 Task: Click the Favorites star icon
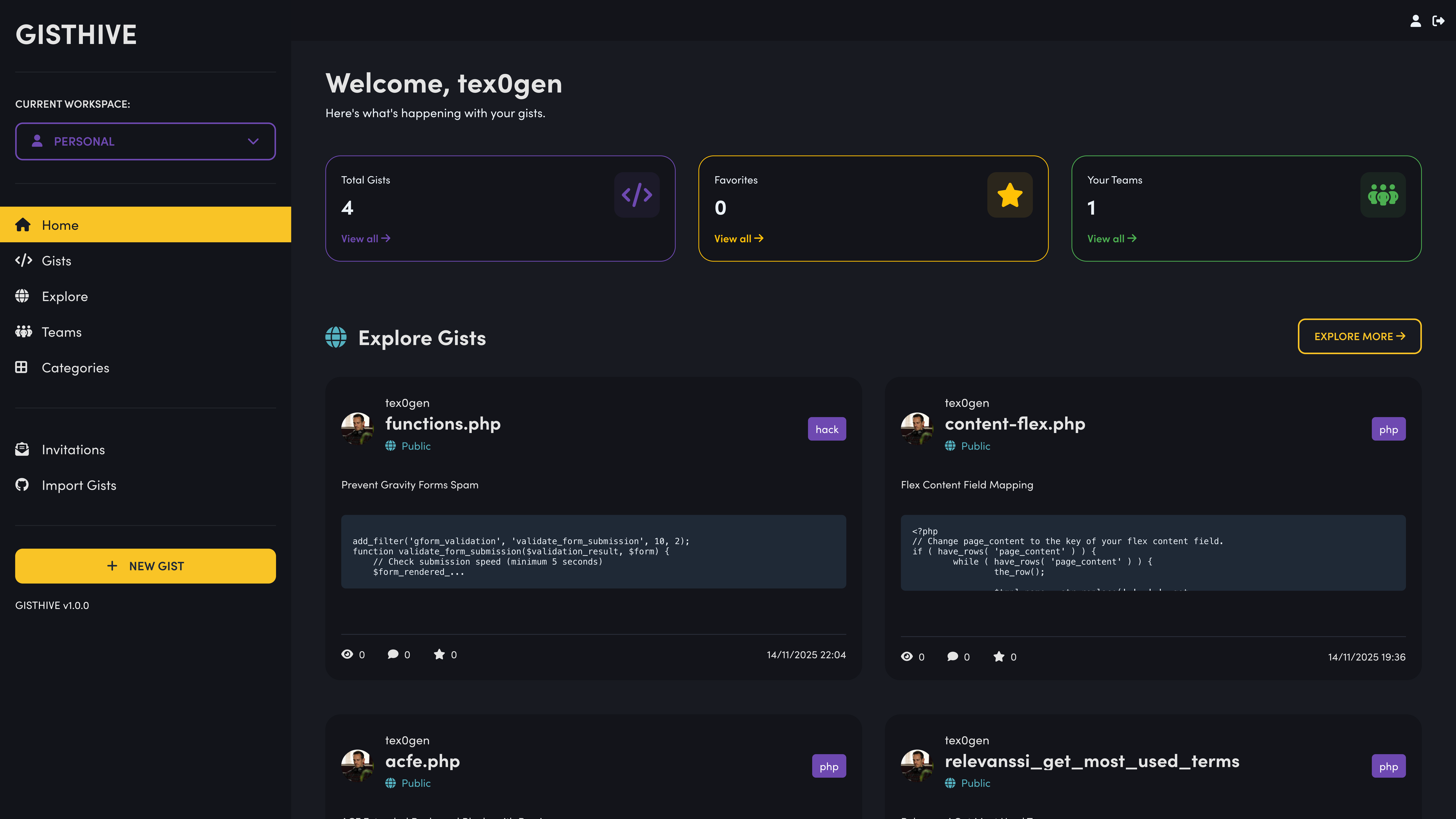pos(1010,195)
